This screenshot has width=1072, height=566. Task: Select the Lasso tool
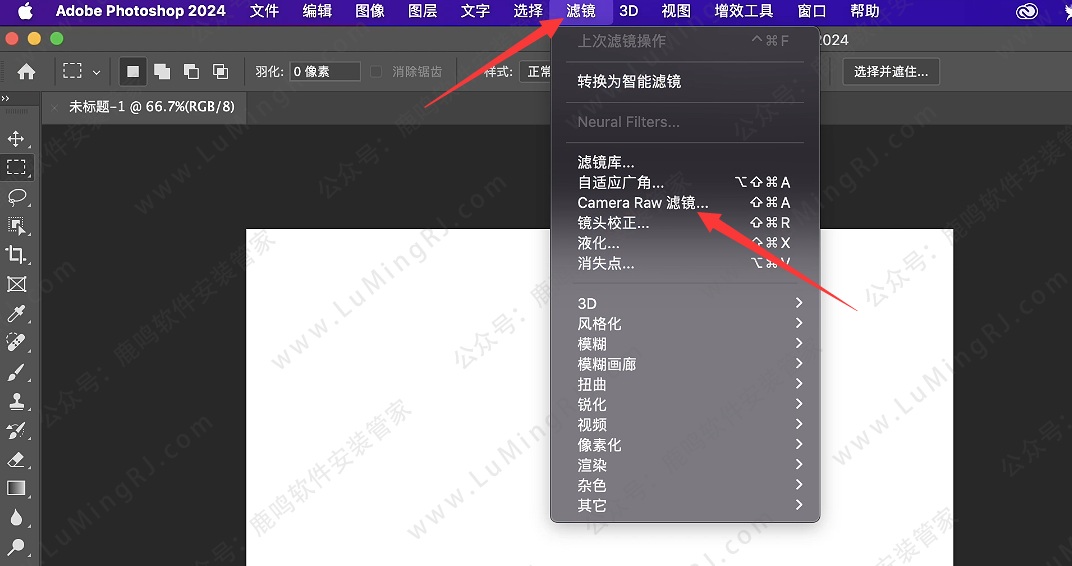16,197
